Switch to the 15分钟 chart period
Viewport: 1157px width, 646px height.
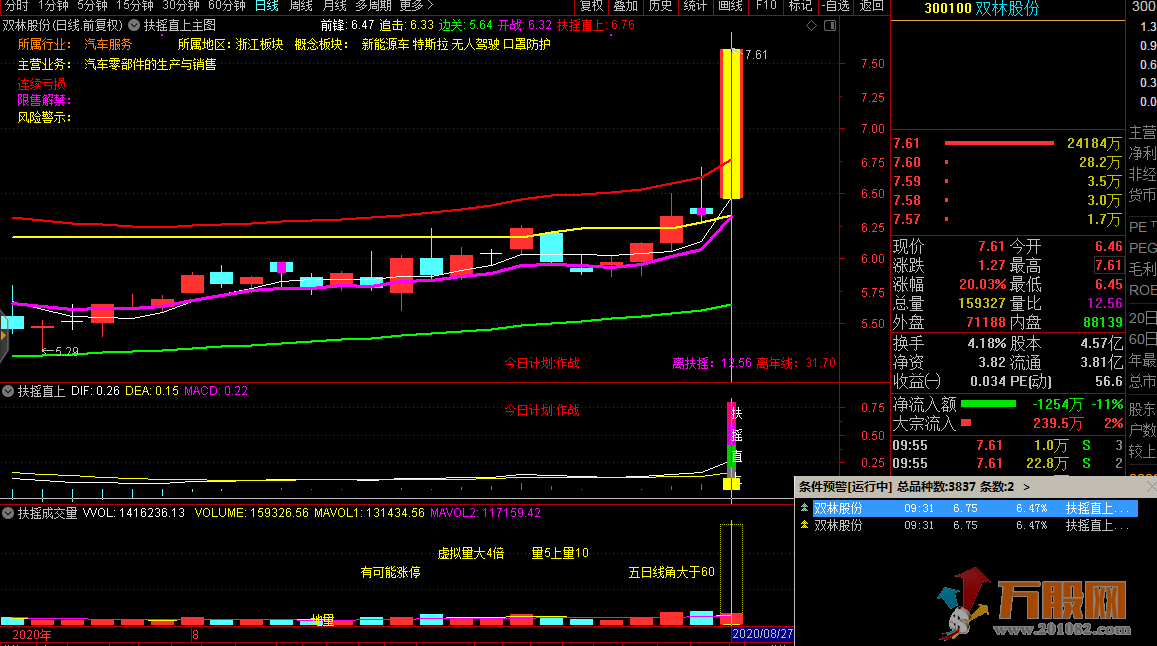coord(135,6)
